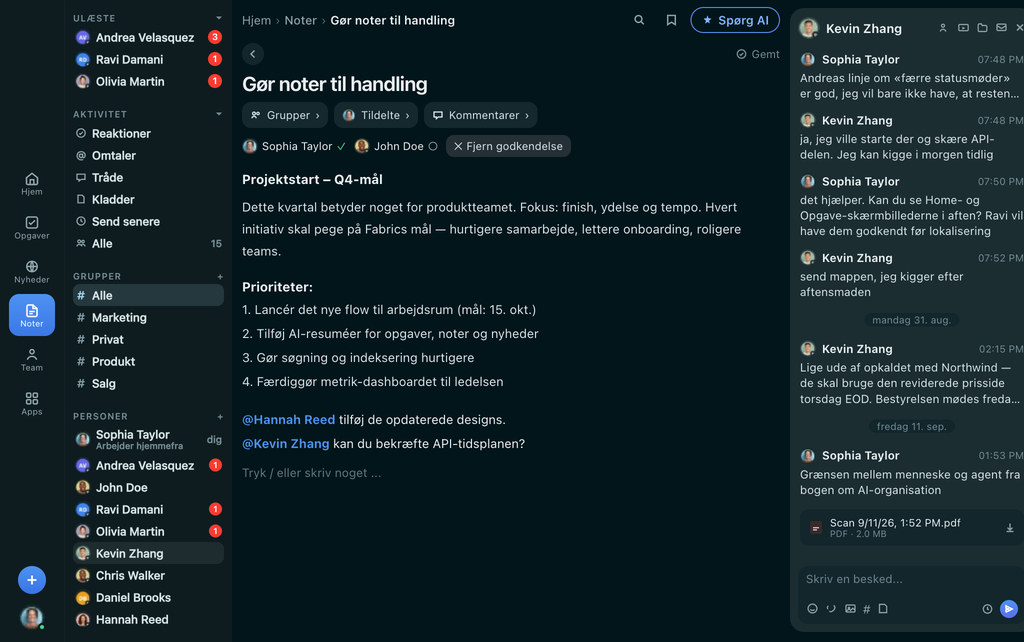Click the note body placeholder line
Screen dimensions: 1024x642
pyautogui.click(x=312, y=473)
